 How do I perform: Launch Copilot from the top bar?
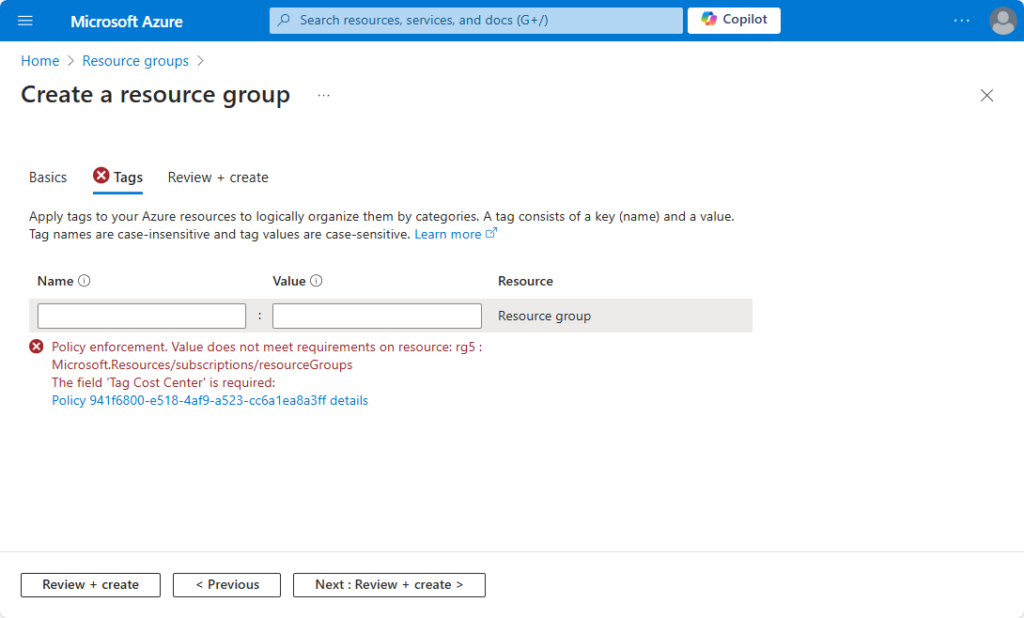733,20
